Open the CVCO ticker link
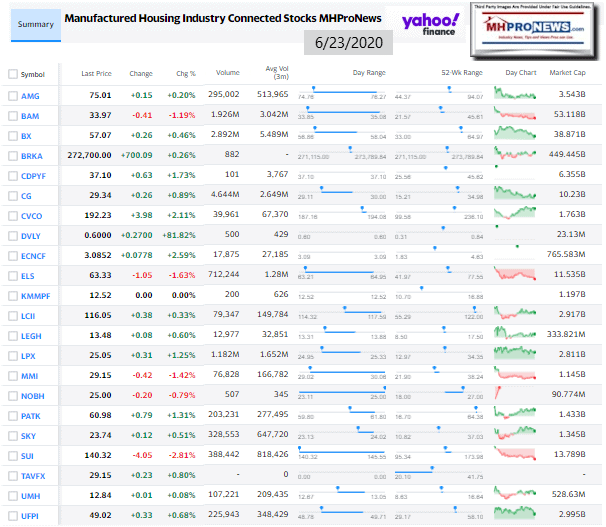This screenshot has width=606, height=527. [32, 215]
